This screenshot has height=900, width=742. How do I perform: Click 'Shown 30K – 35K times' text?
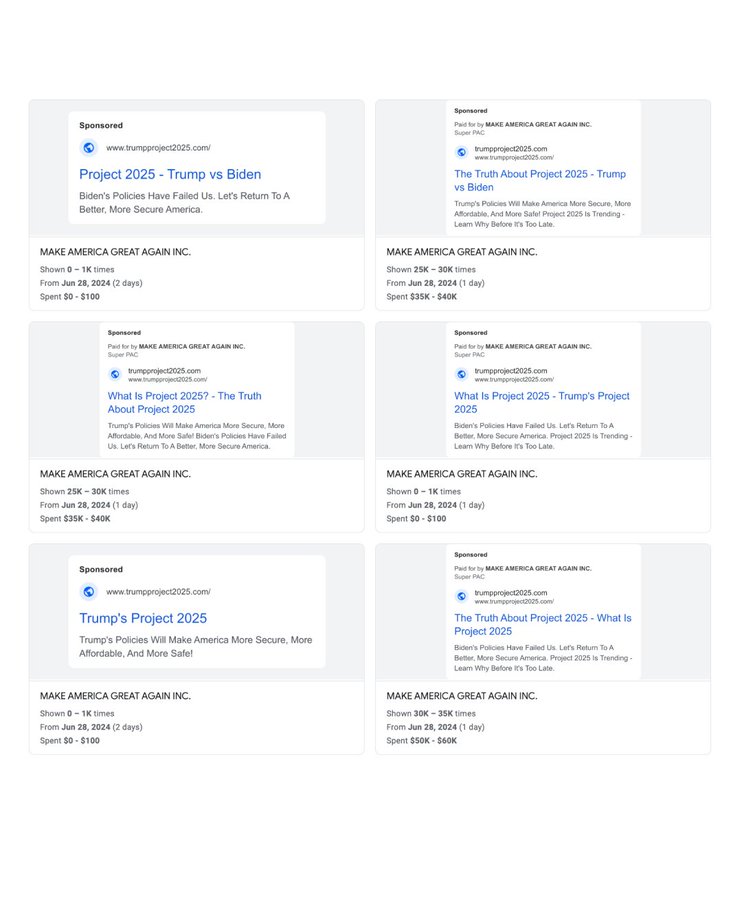pyautogui.click(x=431, y=713)
